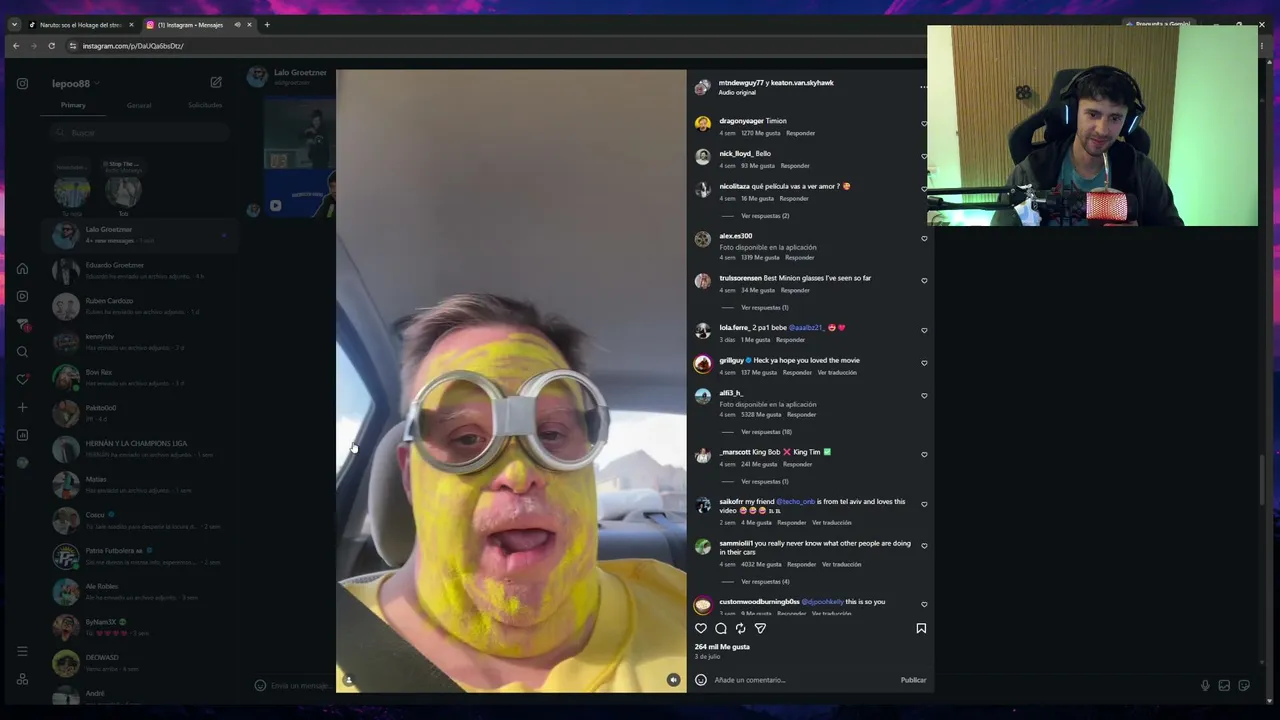Reload the Instagram page

(52, 46)
